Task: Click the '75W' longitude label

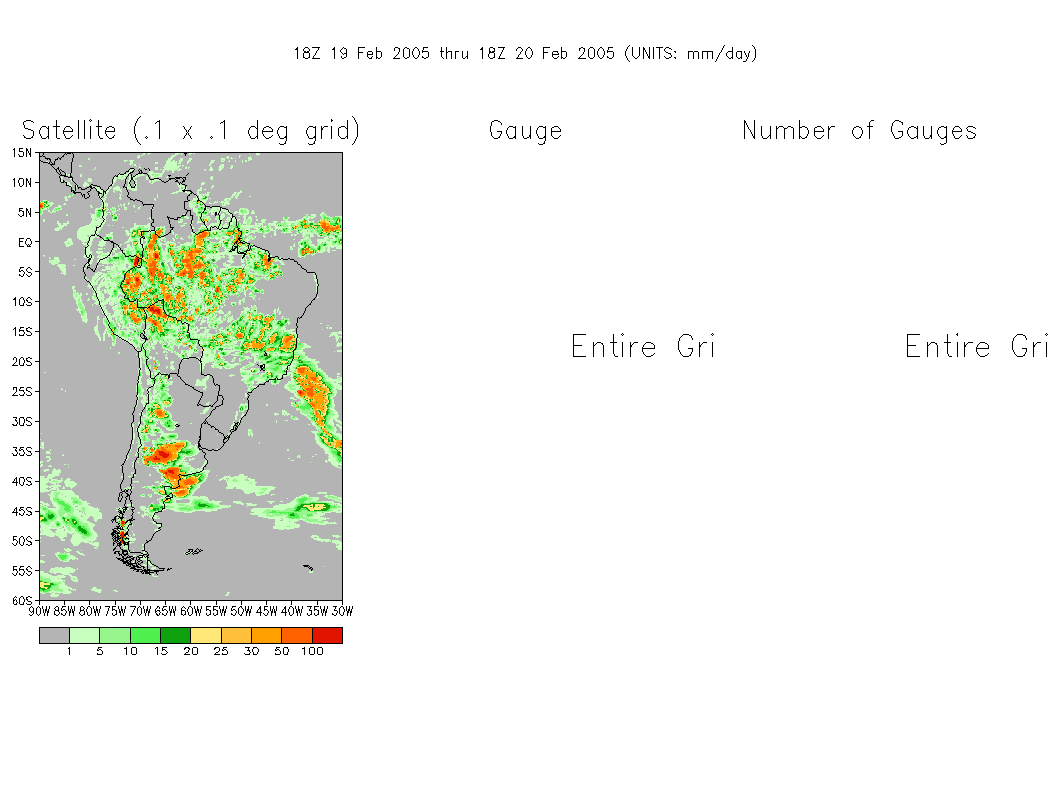Action: (115, 611)
